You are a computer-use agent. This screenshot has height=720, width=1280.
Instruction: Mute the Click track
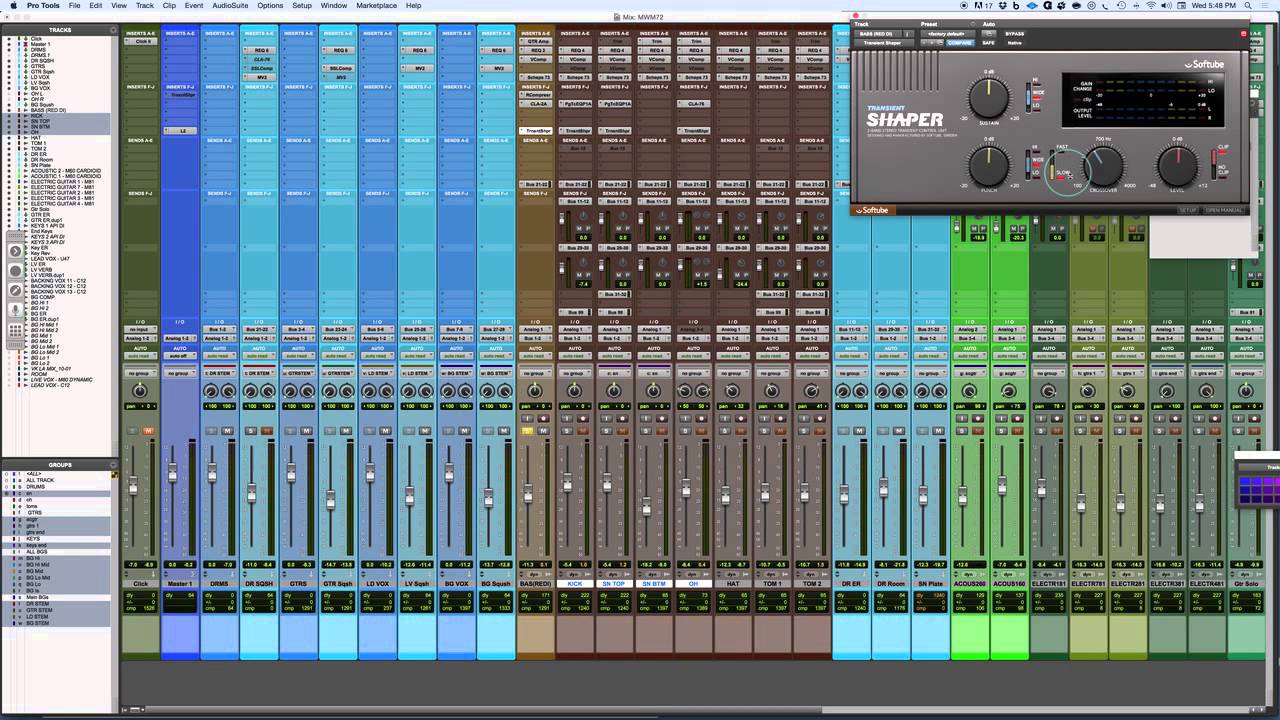pos(148,431)
